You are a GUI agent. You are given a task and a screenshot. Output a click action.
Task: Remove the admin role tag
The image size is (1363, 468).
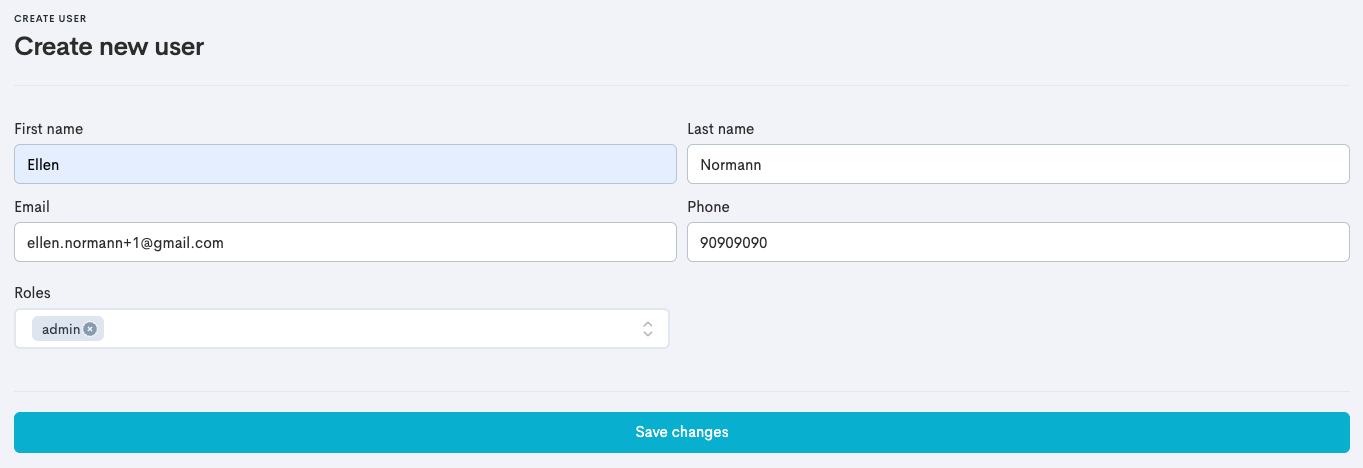point(91,329)
